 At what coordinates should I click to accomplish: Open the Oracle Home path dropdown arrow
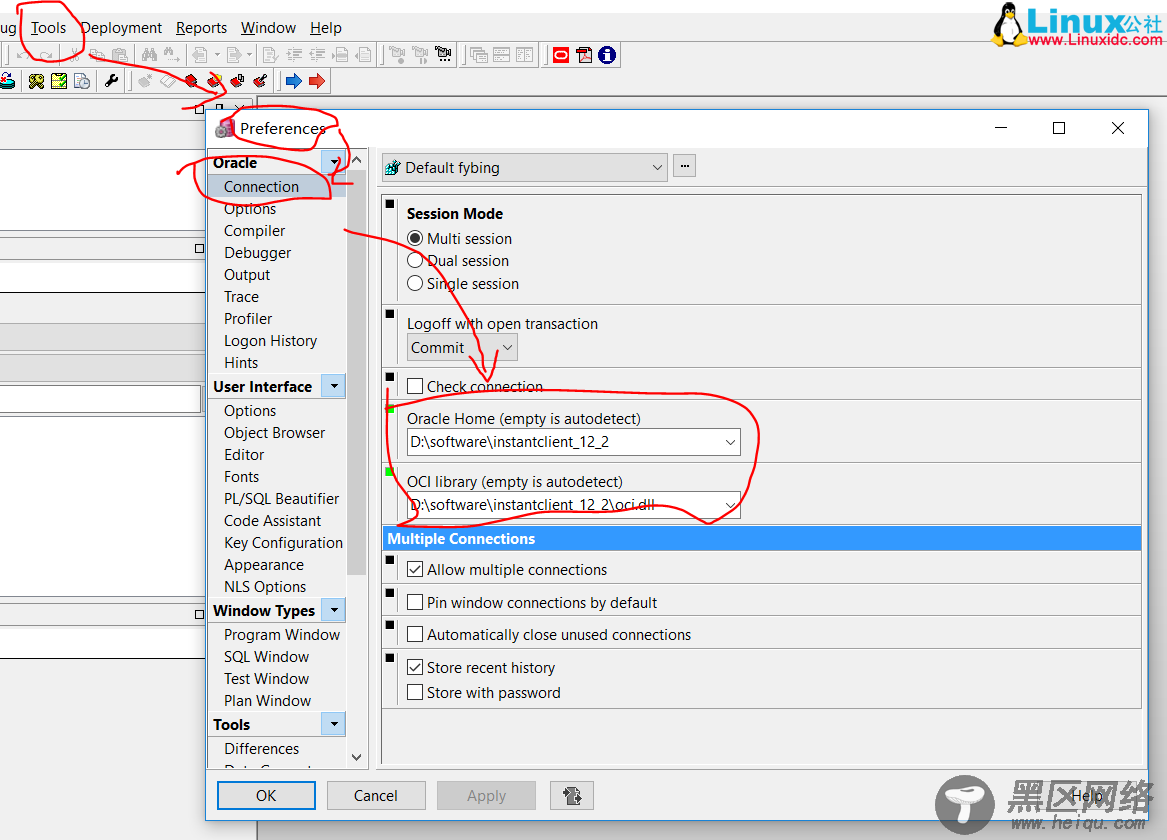tap(730, 442)
